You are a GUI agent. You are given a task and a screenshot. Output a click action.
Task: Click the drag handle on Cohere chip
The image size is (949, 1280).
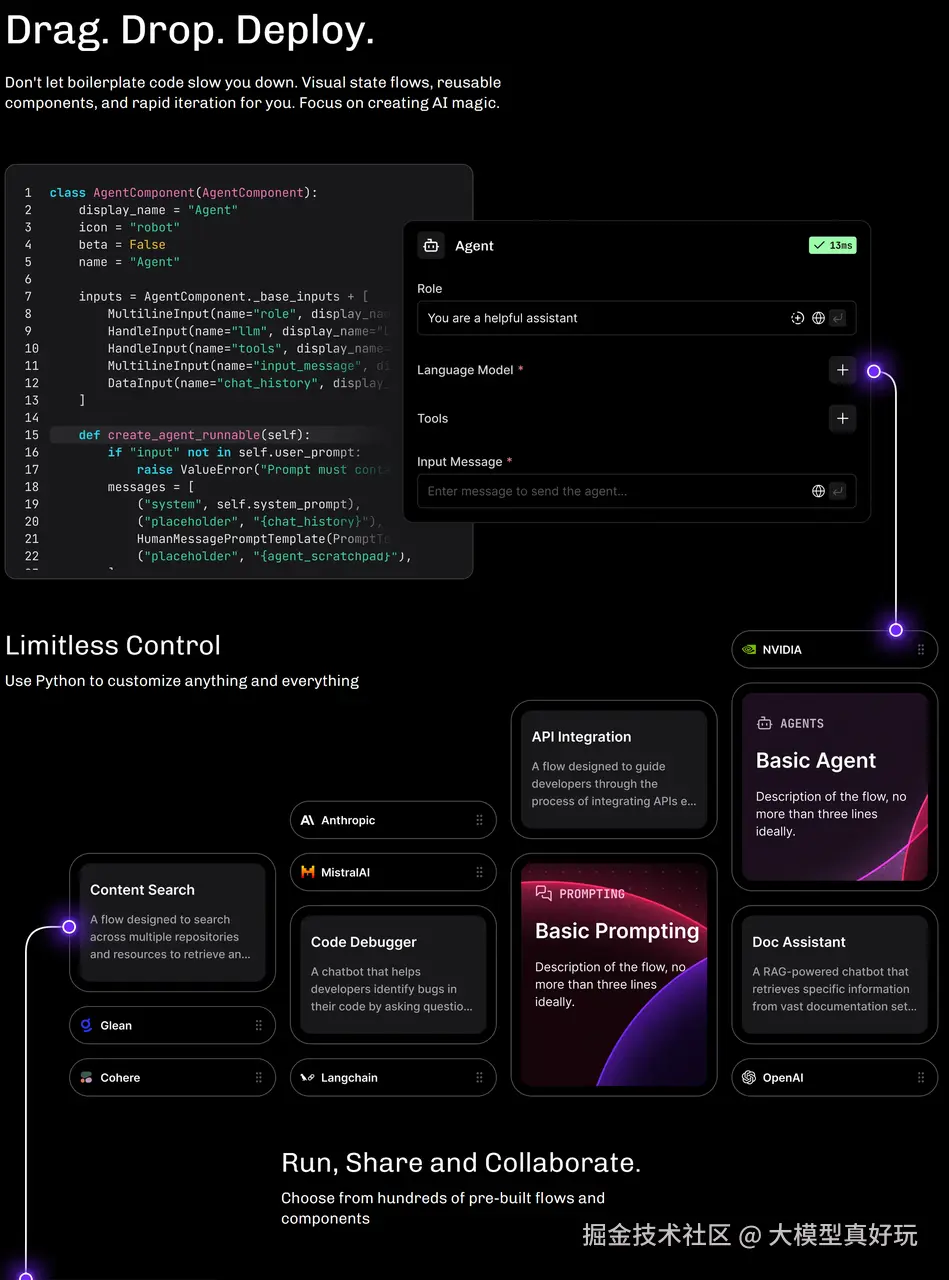pos(259,1078)
